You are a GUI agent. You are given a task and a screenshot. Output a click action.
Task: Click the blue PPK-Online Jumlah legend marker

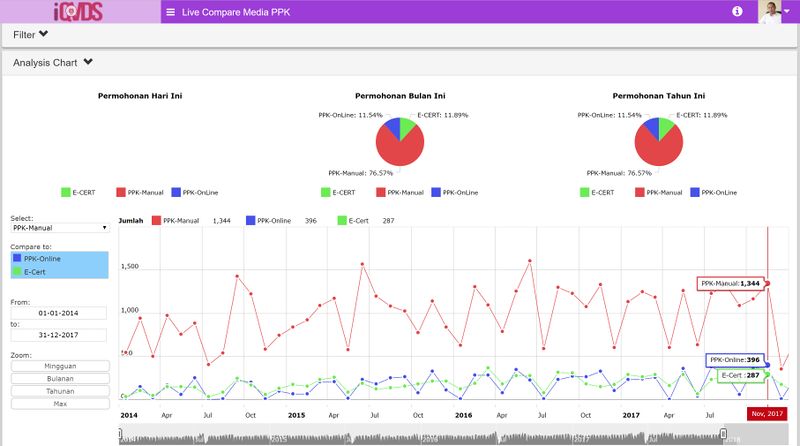coord(251,220)
